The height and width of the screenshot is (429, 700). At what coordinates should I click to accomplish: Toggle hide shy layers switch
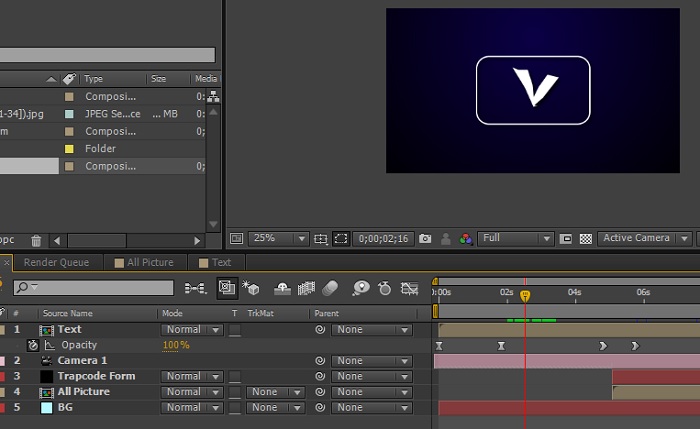pos(282,288)
